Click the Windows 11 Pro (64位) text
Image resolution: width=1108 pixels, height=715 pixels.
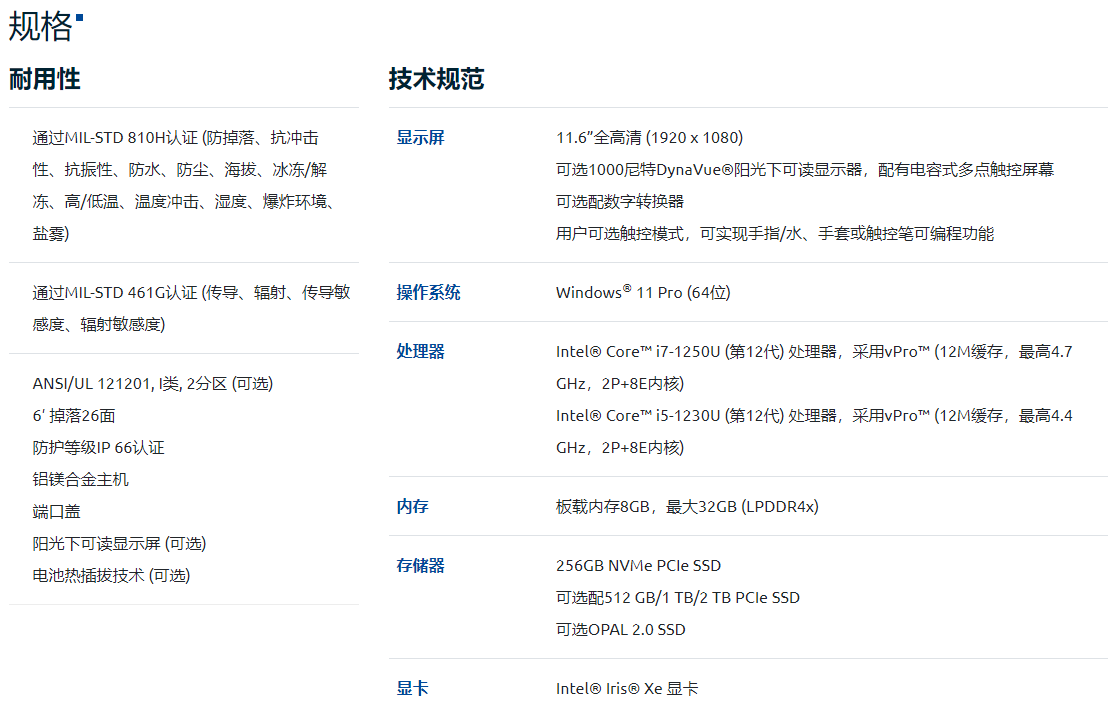[643, 293]
